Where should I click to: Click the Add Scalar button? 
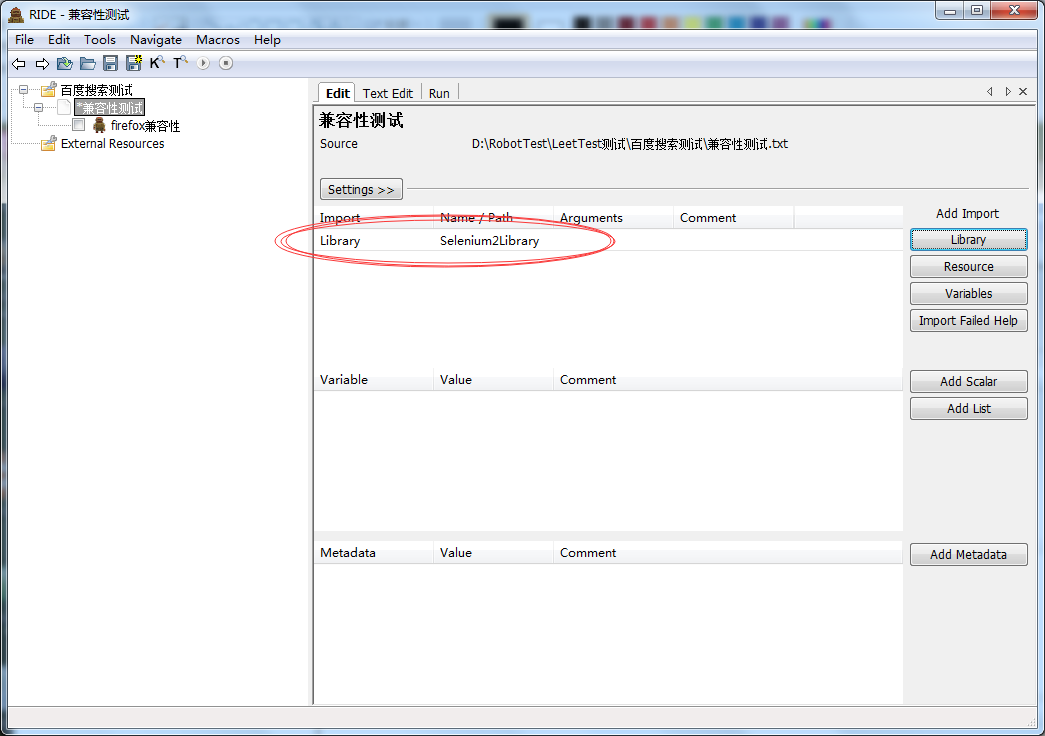pyautogui.click(x=968, y=381)
